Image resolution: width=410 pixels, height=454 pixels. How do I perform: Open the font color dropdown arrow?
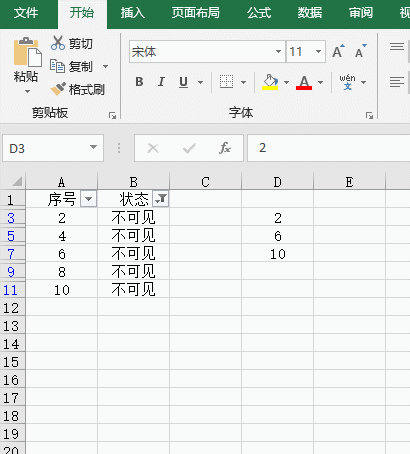(x=320, y=82)
